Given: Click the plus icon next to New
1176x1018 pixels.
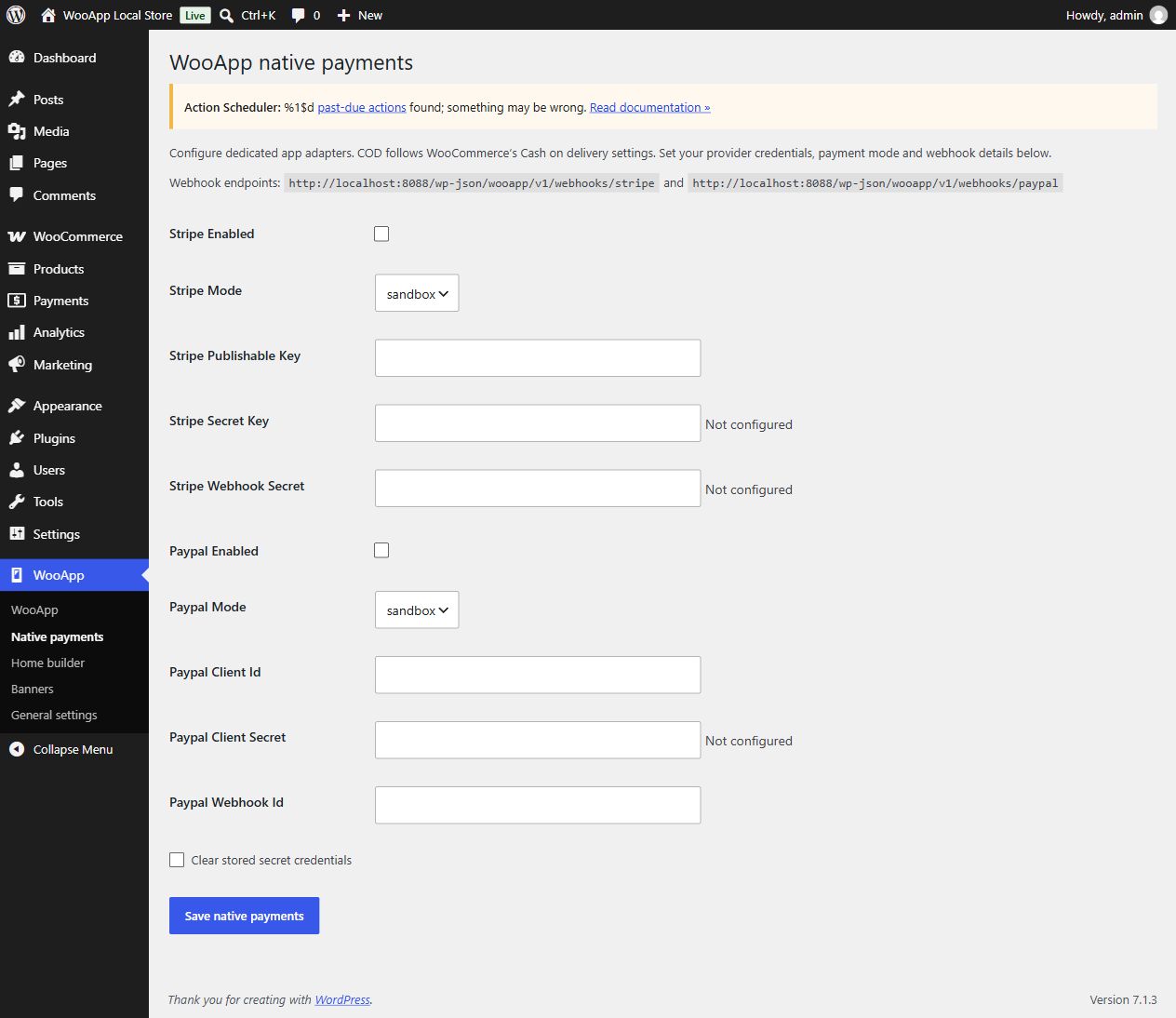Looking at the screenshot, I should (343, 15).
